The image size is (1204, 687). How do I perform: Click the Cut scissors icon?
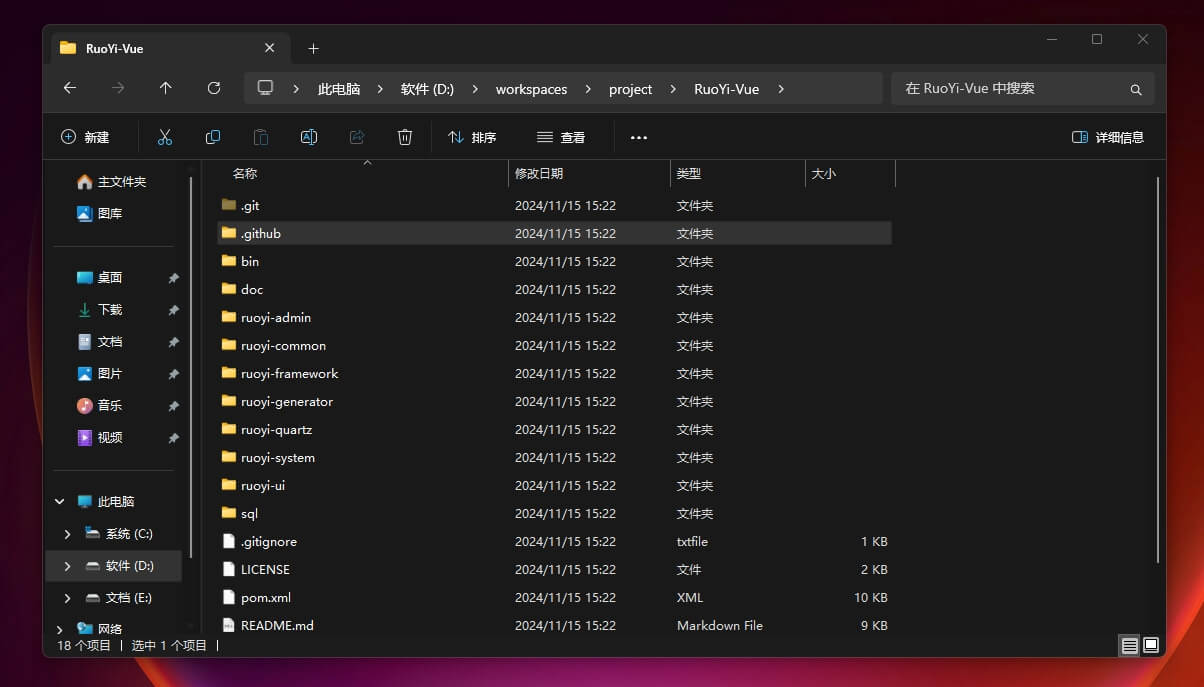165,137
